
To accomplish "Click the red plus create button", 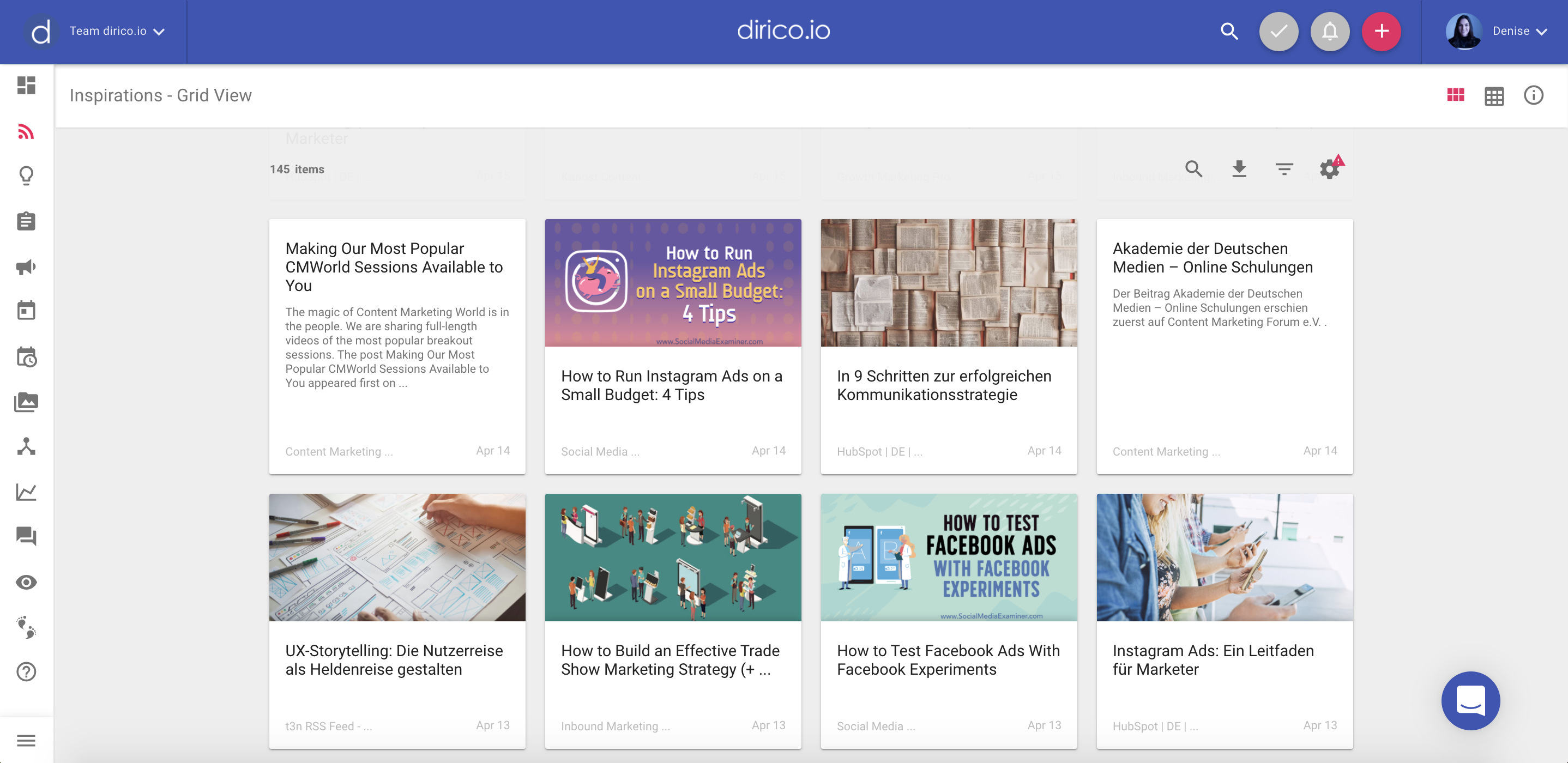I will point(1381,31).
